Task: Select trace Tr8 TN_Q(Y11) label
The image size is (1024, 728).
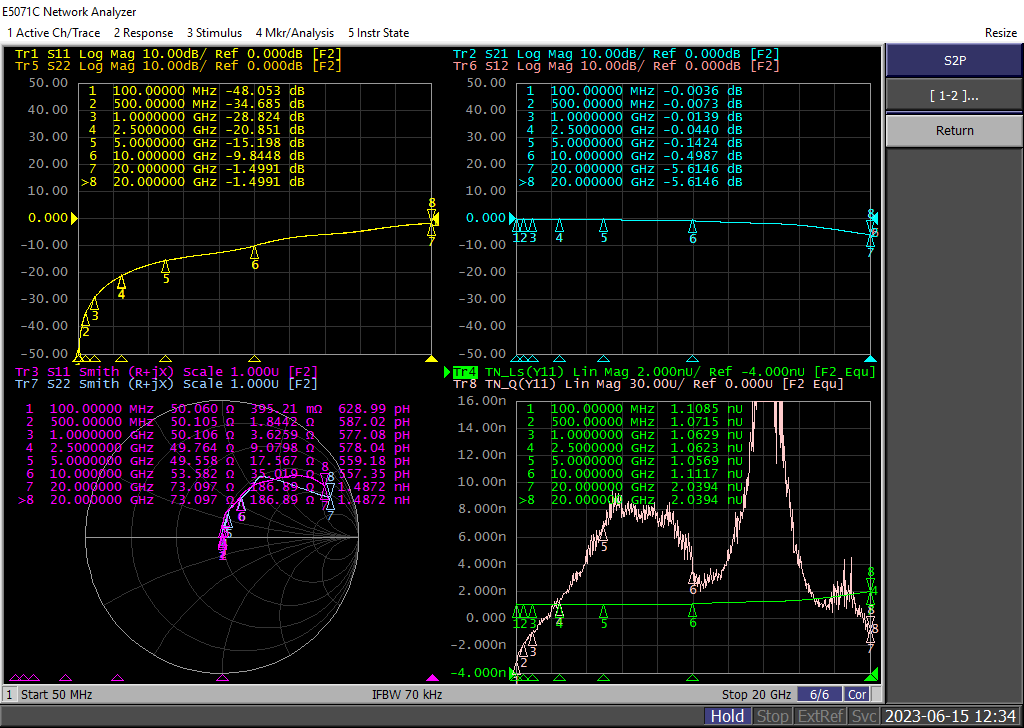Action: pyautogui.click(x=648, y=383)
